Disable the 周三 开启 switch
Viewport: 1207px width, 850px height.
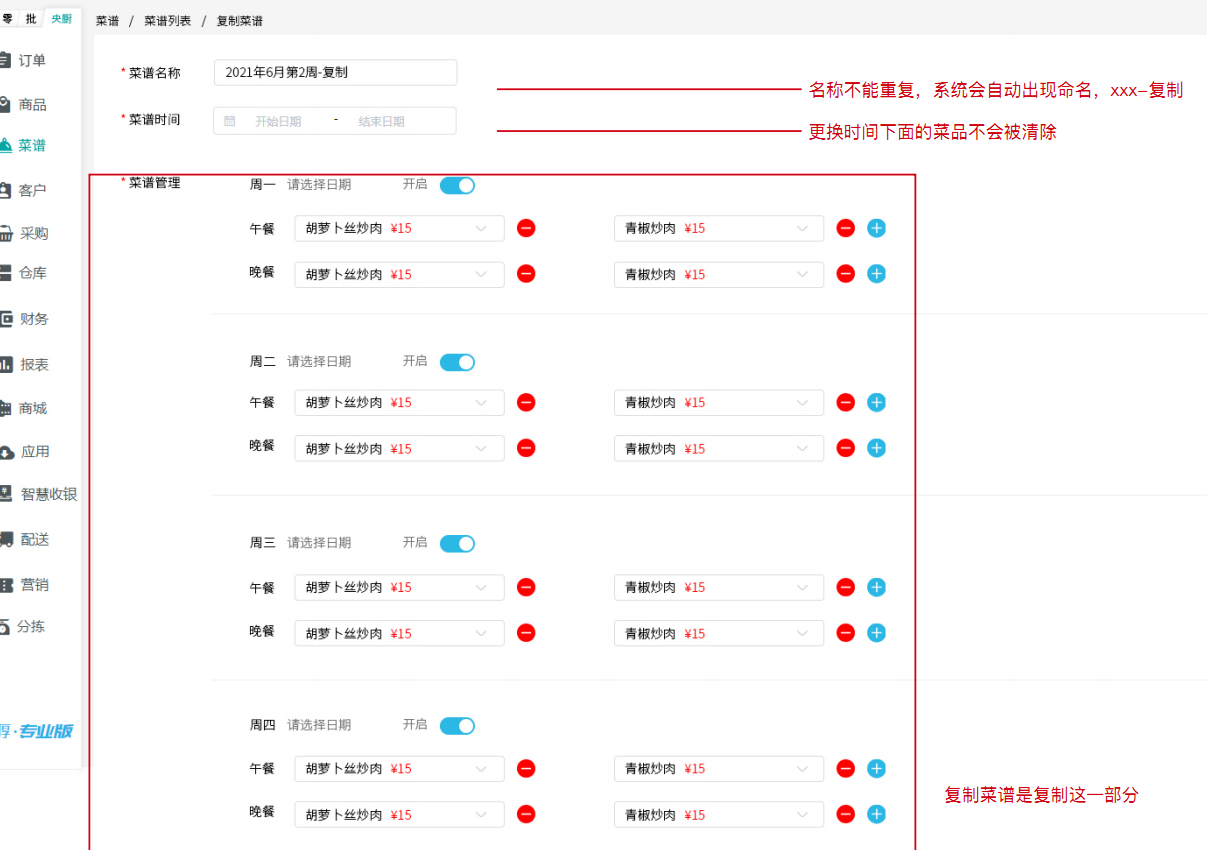point(457,543)
